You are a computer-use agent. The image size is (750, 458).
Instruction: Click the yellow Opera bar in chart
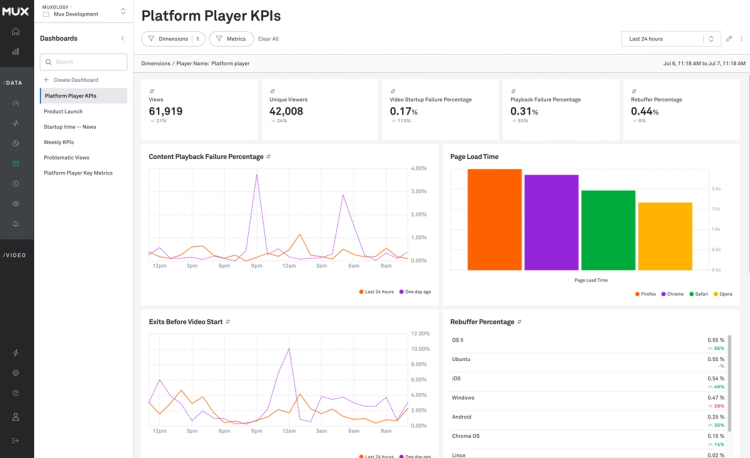pyautogui.click(x=665, y=236)
